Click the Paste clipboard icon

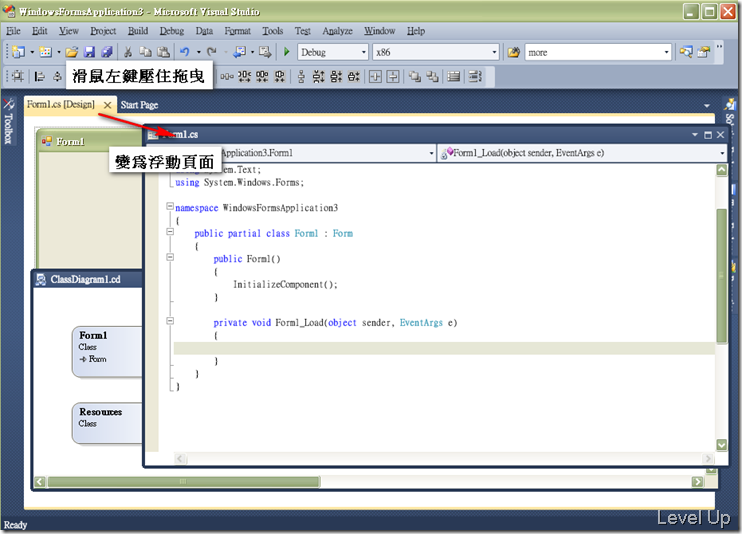coord(163,52)
